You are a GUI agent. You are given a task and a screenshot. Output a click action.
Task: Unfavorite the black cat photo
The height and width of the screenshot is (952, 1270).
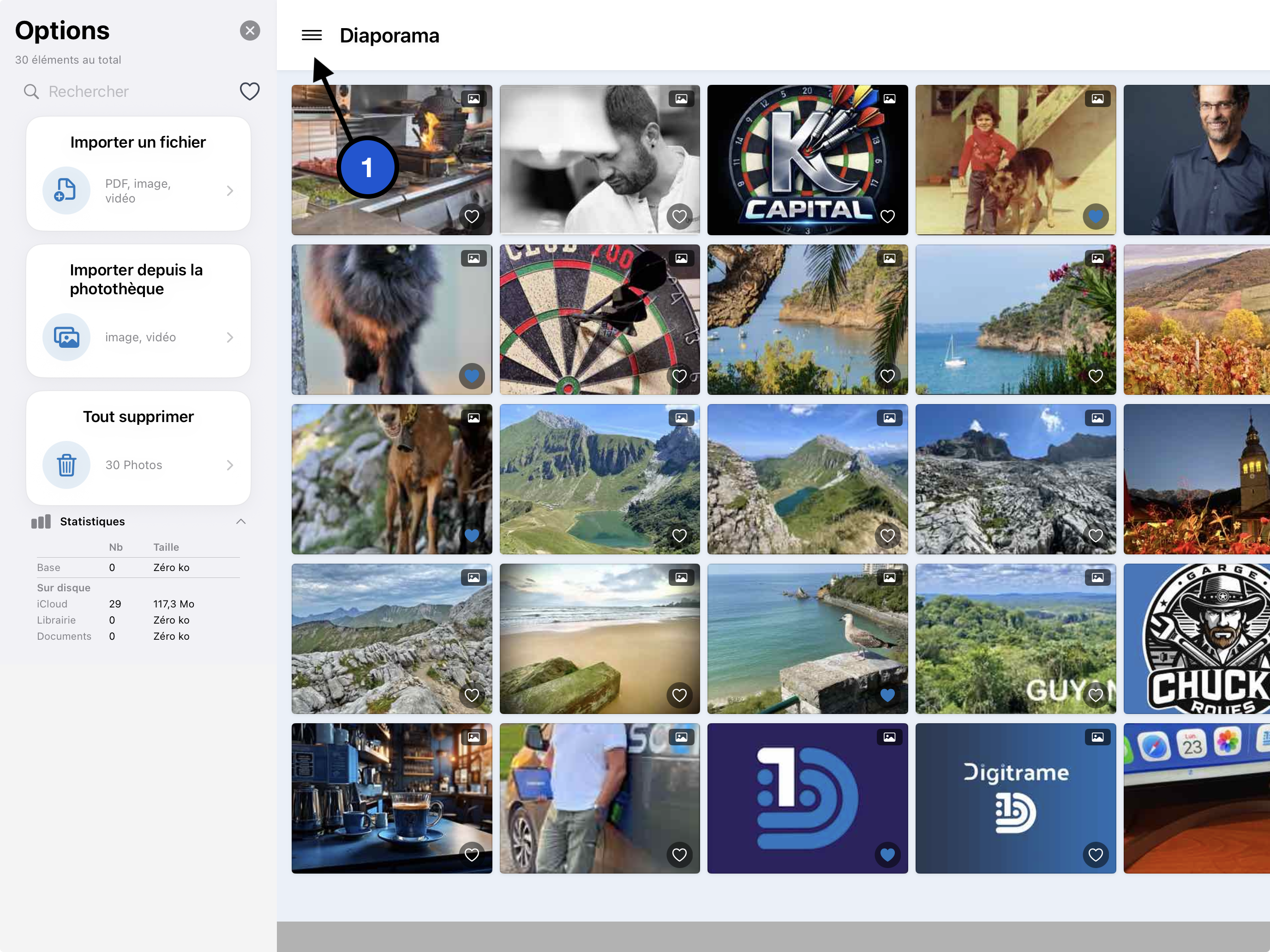[471, 376]
